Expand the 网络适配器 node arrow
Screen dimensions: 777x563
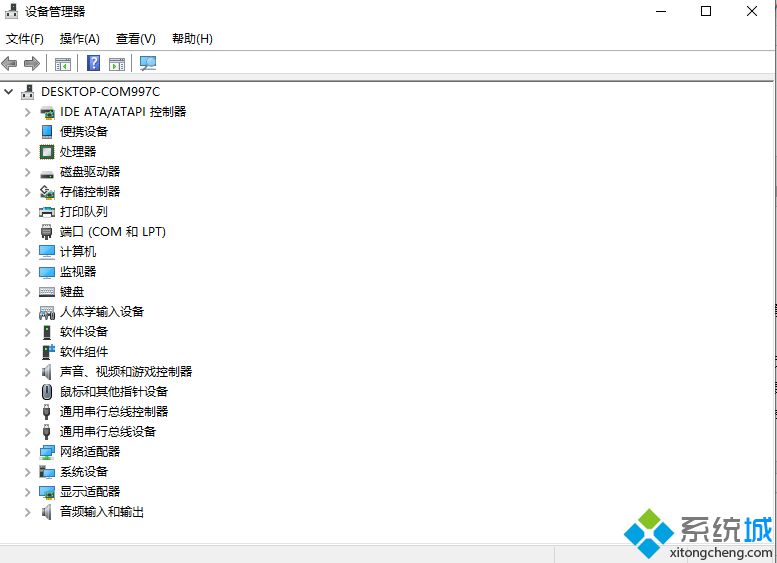(x=28, y=452)
